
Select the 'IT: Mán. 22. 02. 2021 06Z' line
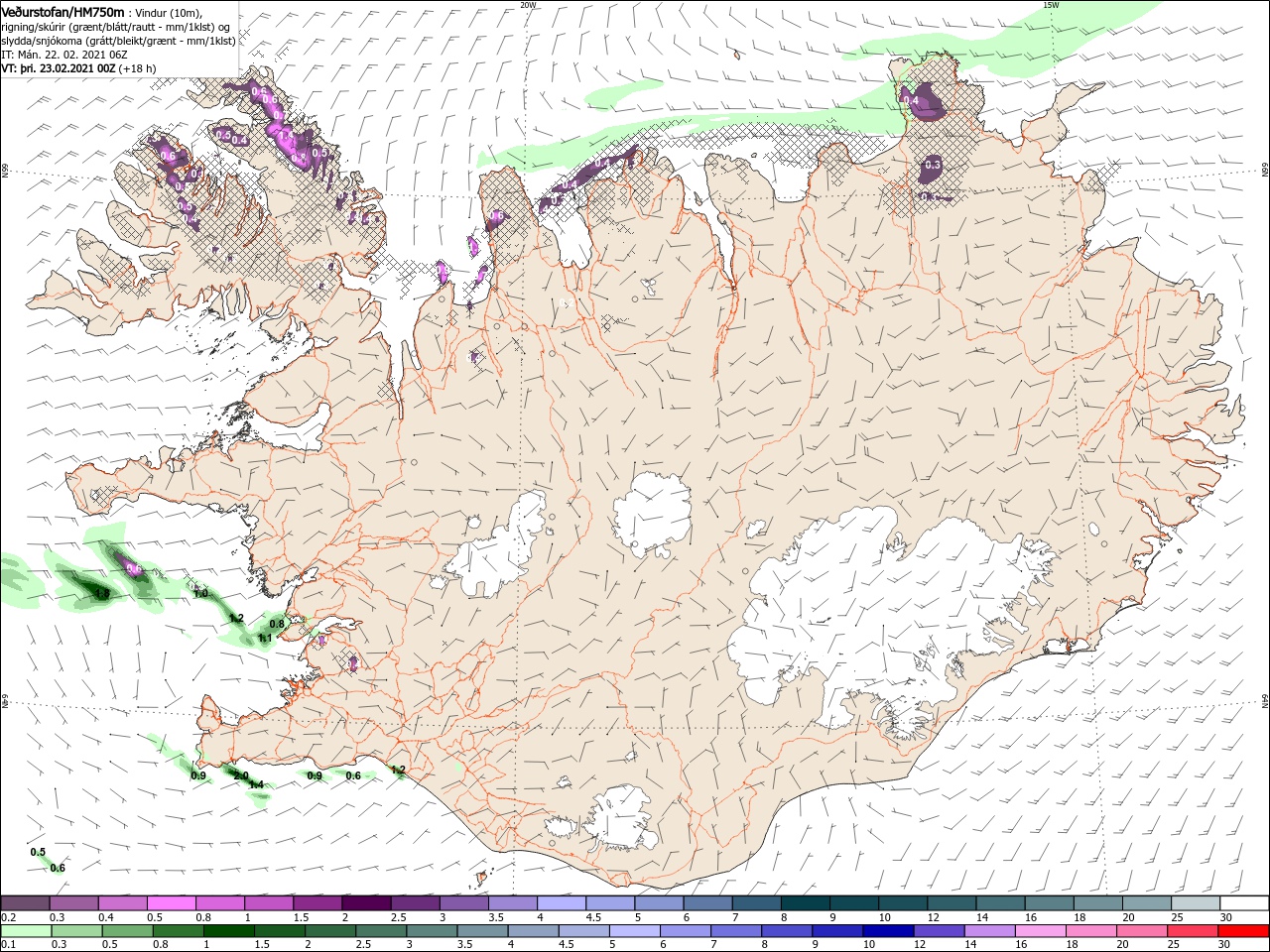click(64, 55)
